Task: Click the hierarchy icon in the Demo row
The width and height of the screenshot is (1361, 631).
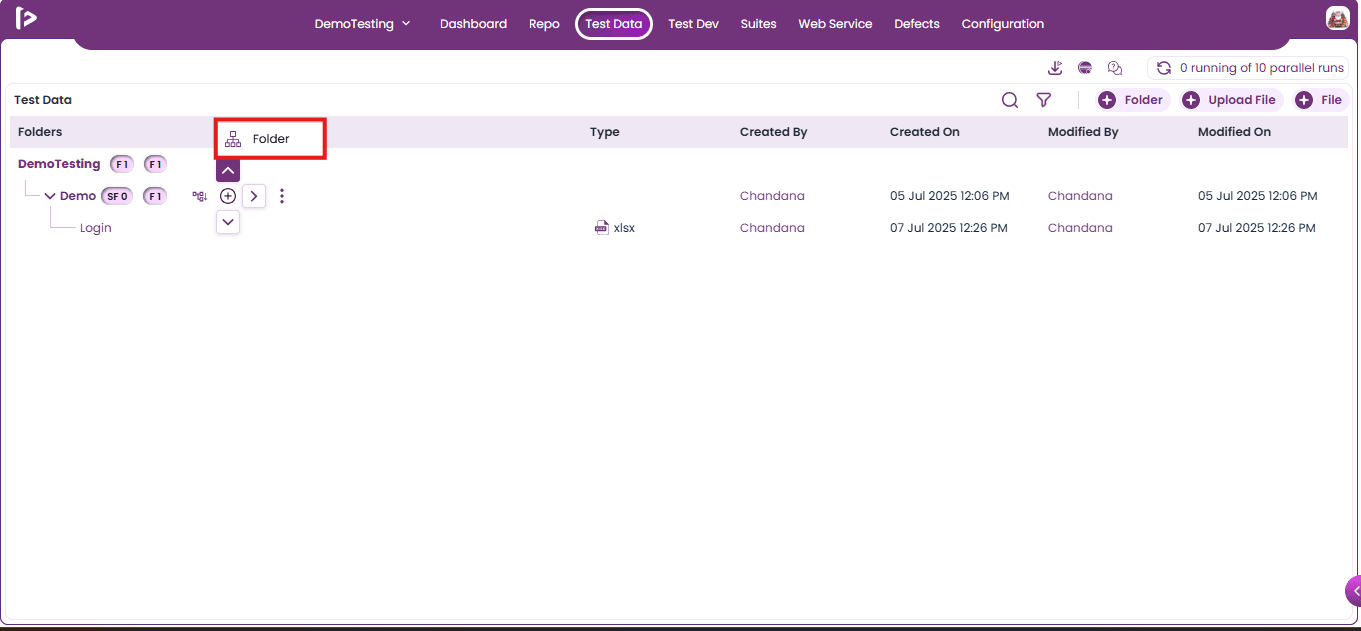Action: pos(199,196)
